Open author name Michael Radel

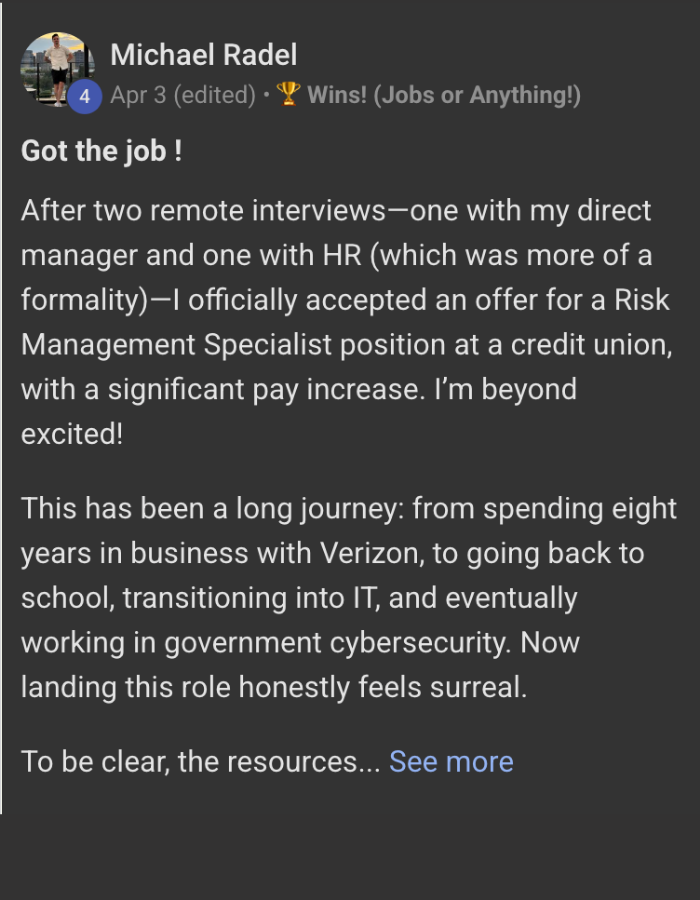click(x=203, y=55)
